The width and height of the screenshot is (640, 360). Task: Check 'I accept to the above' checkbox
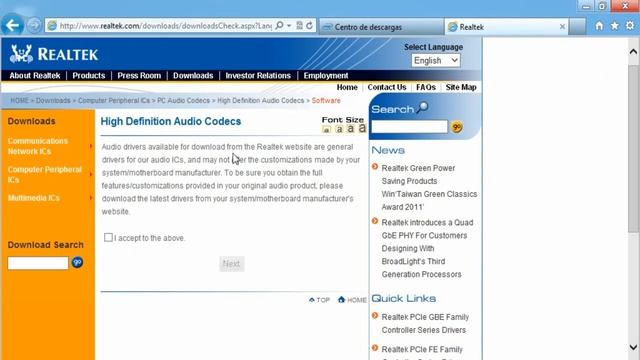pyautogui.click(x=108, y=238)
